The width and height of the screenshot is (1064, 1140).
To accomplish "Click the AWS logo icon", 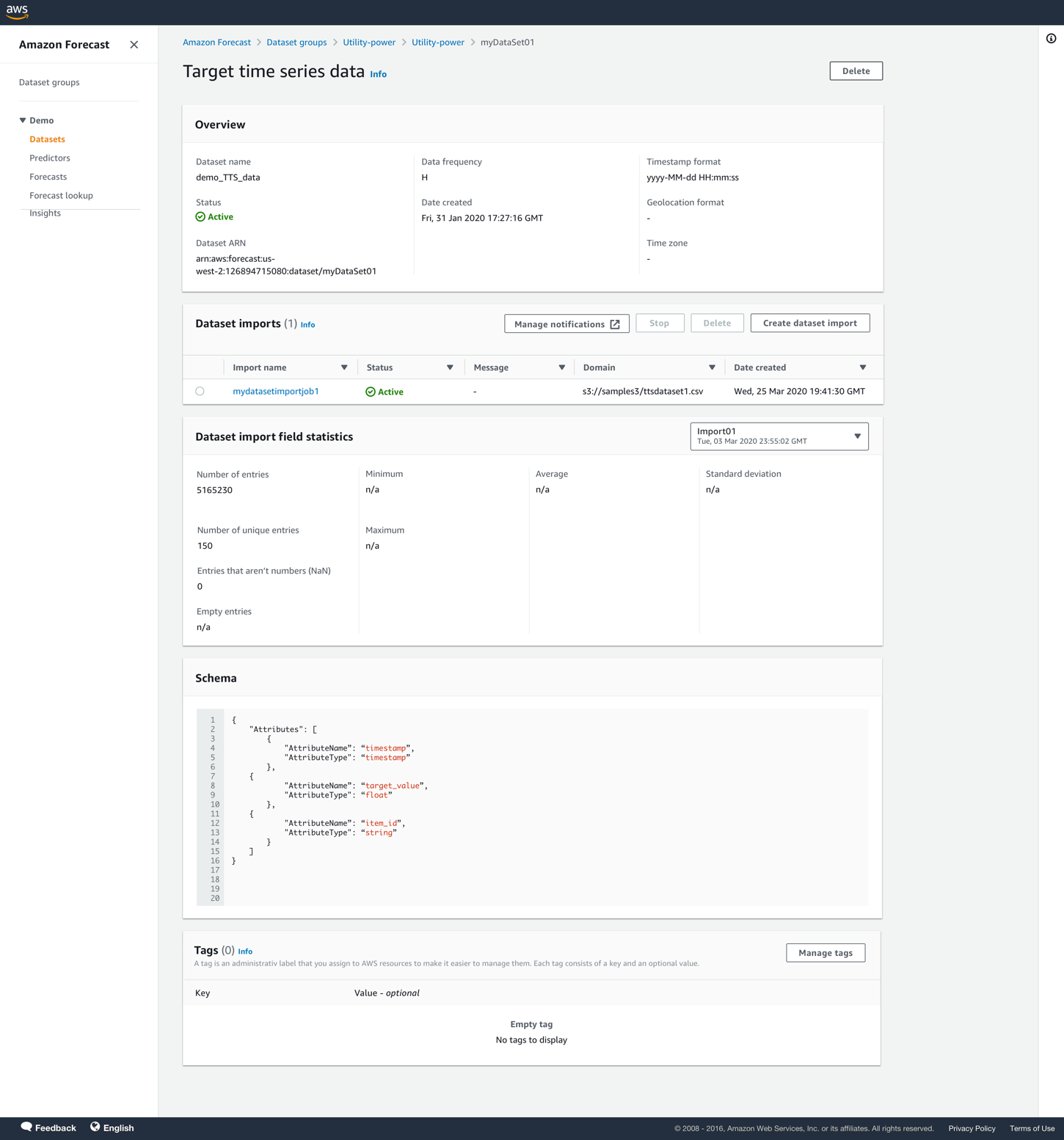I will pos(17,12).
